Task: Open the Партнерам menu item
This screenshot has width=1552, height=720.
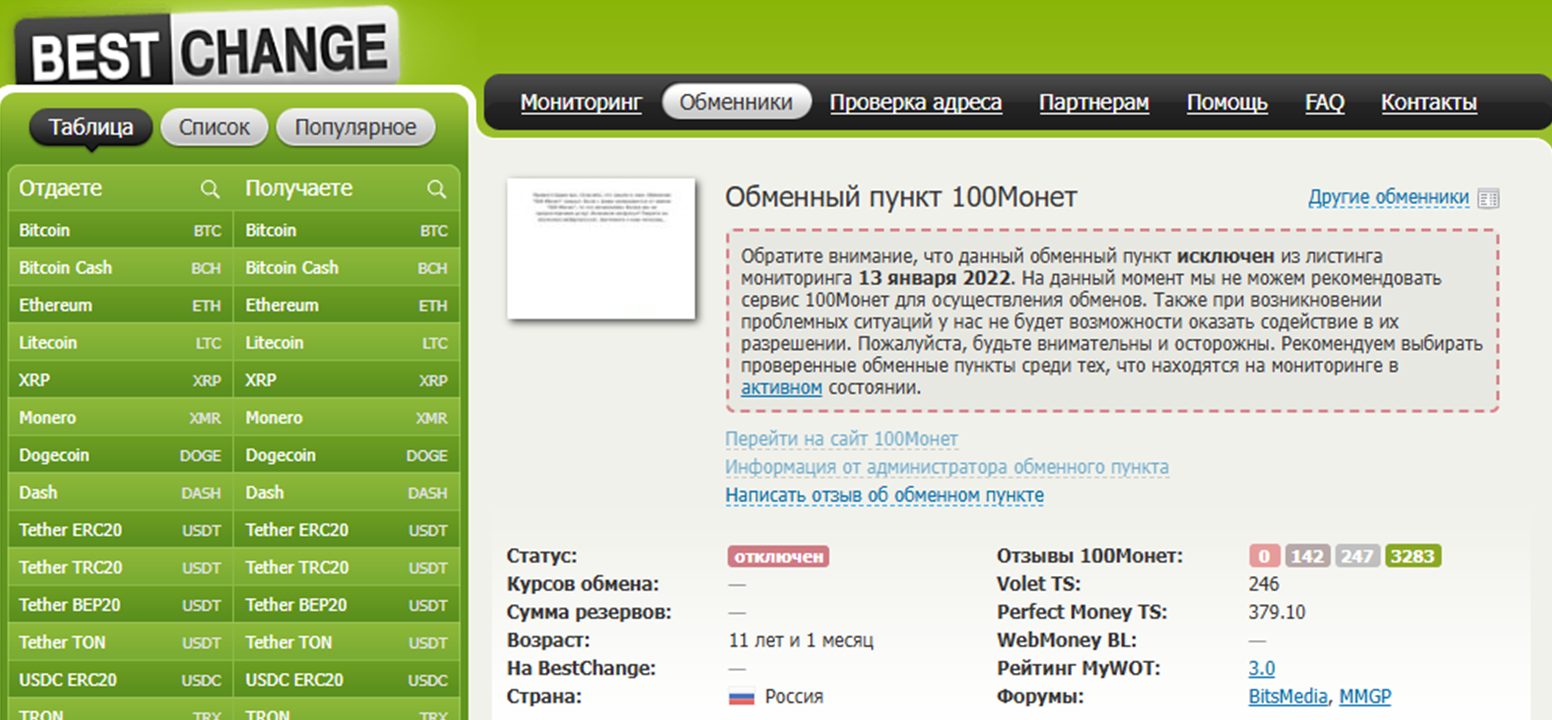Action: (x=1094, y=102)
